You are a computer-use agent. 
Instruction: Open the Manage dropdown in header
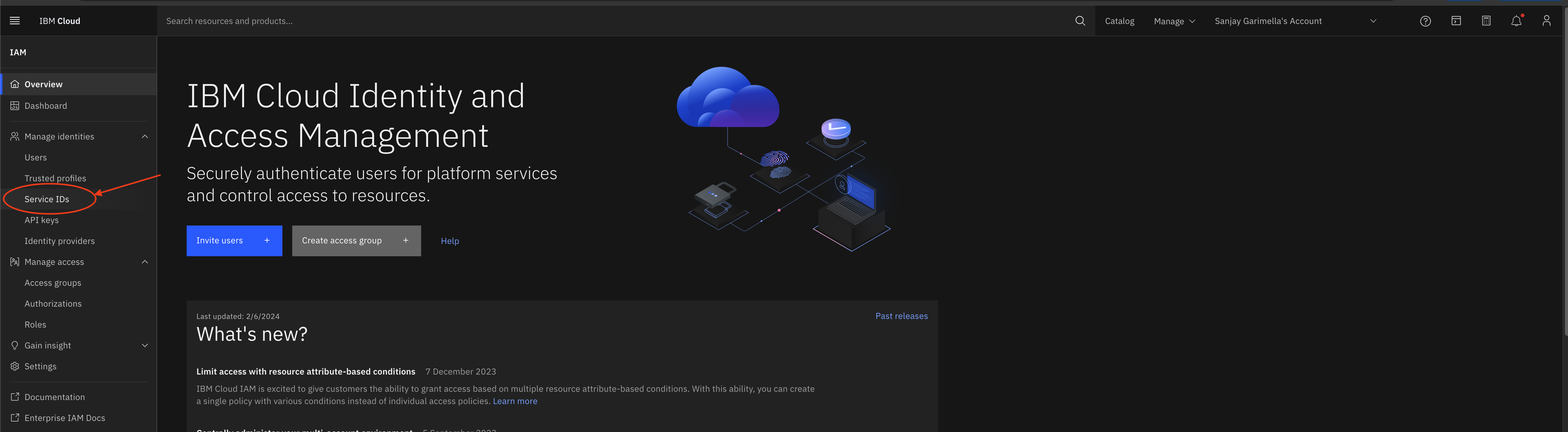tap(1174, 21)
